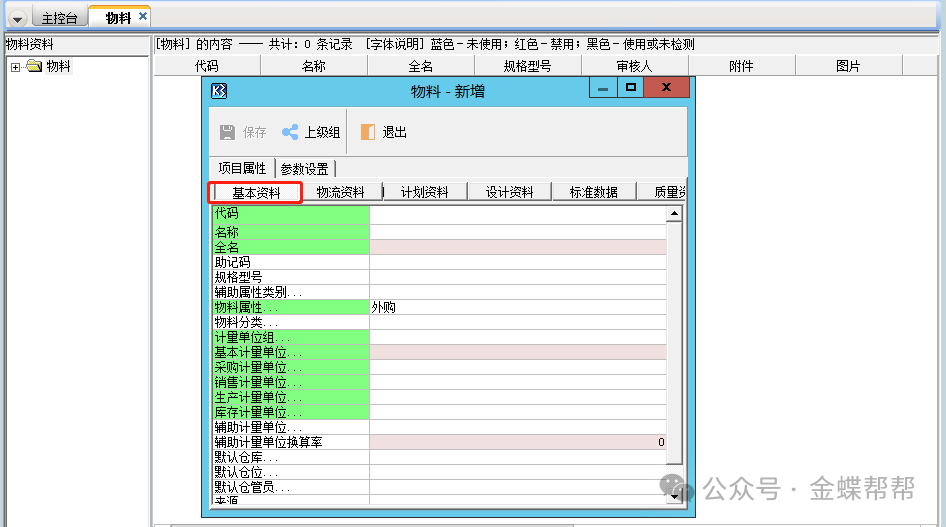Image resolution: width=946 pixels, height=527 pixels.
Task: Switch to 计划资料 tab
Action: click(x=424, y=192)
